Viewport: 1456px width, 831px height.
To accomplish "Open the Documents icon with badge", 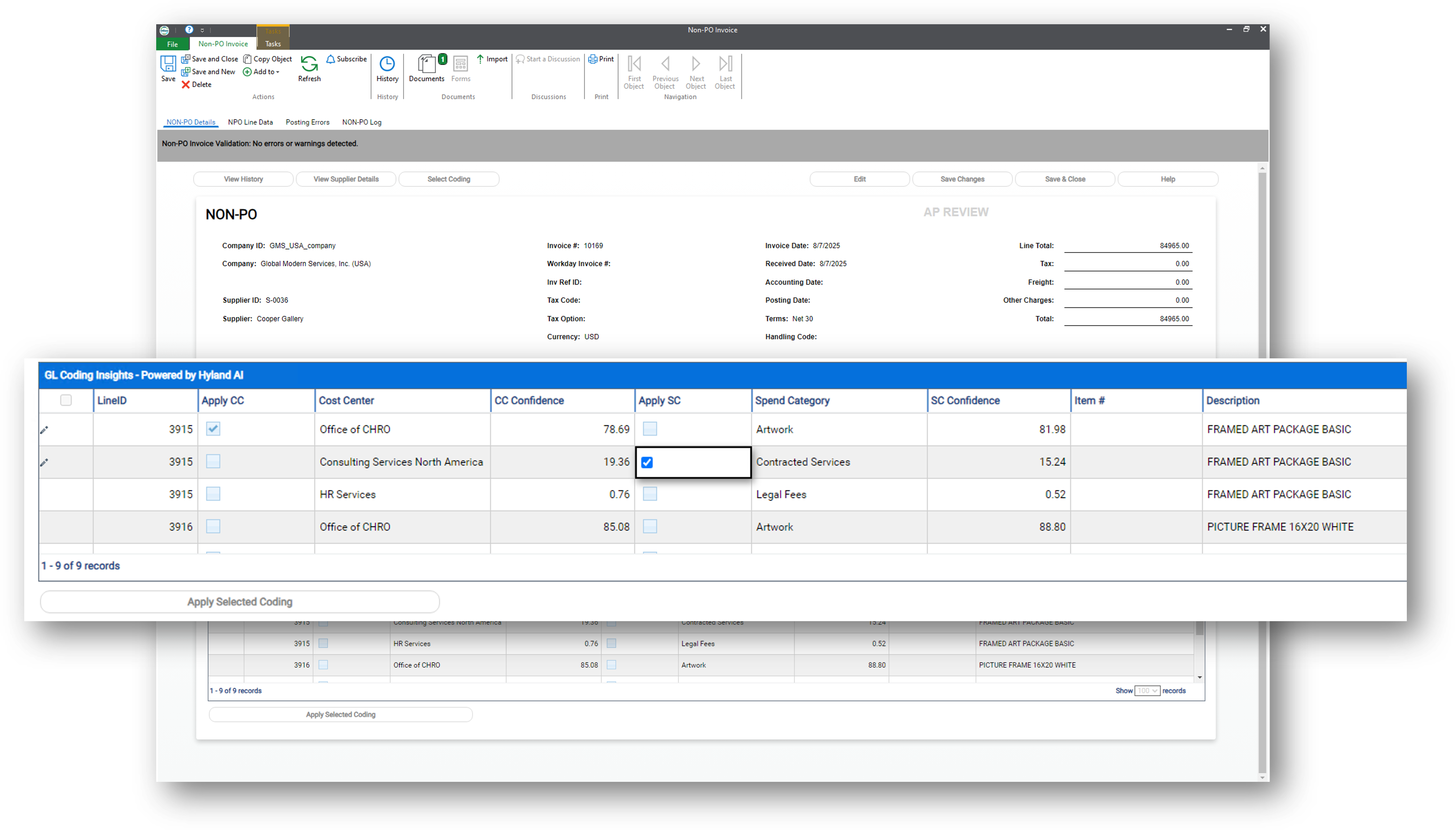I will (x=427, y=64).
